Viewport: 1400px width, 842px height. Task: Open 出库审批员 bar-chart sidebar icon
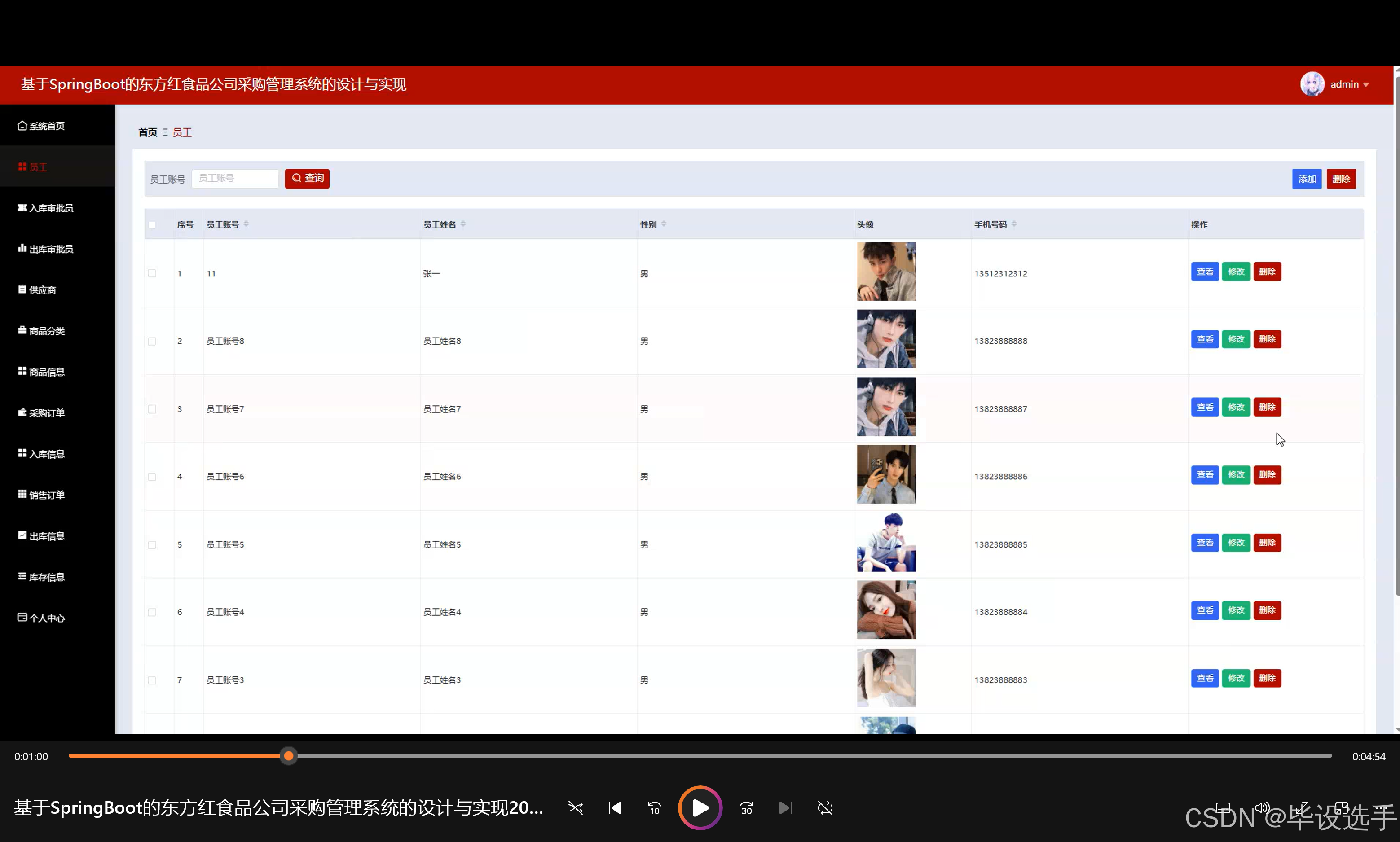(22, 248)
